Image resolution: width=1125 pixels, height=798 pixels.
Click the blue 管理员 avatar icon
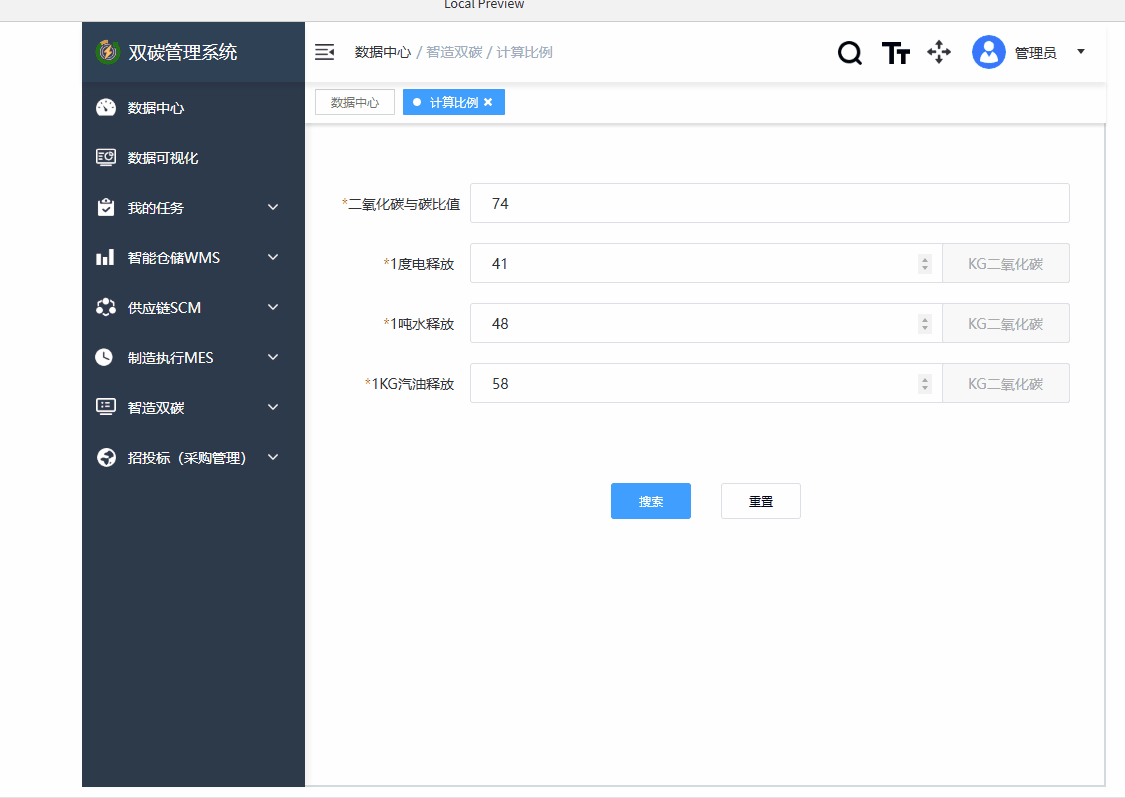coord(988,52)
